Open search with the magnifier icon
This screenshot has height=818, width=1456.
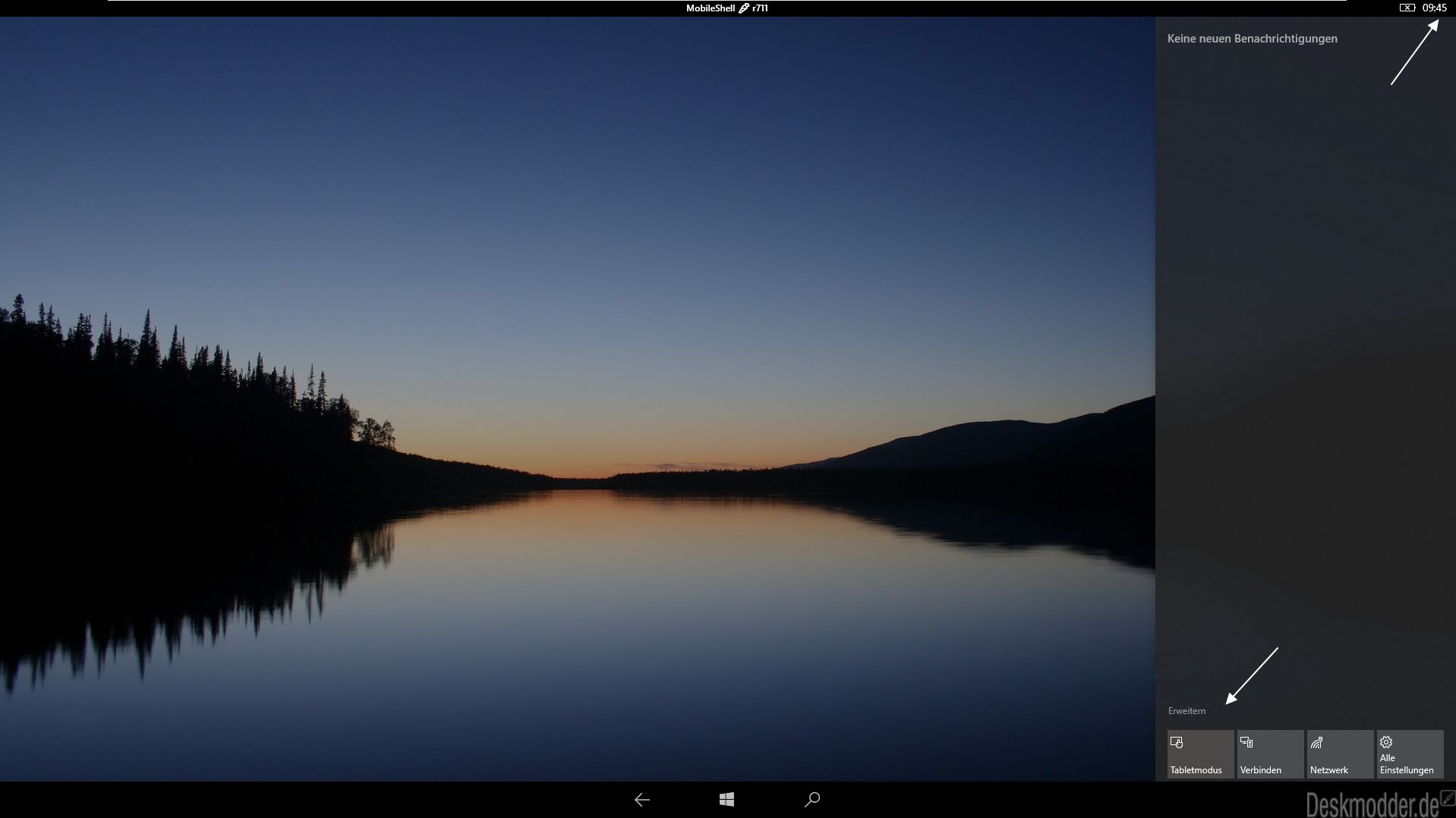tap(812, 800)
